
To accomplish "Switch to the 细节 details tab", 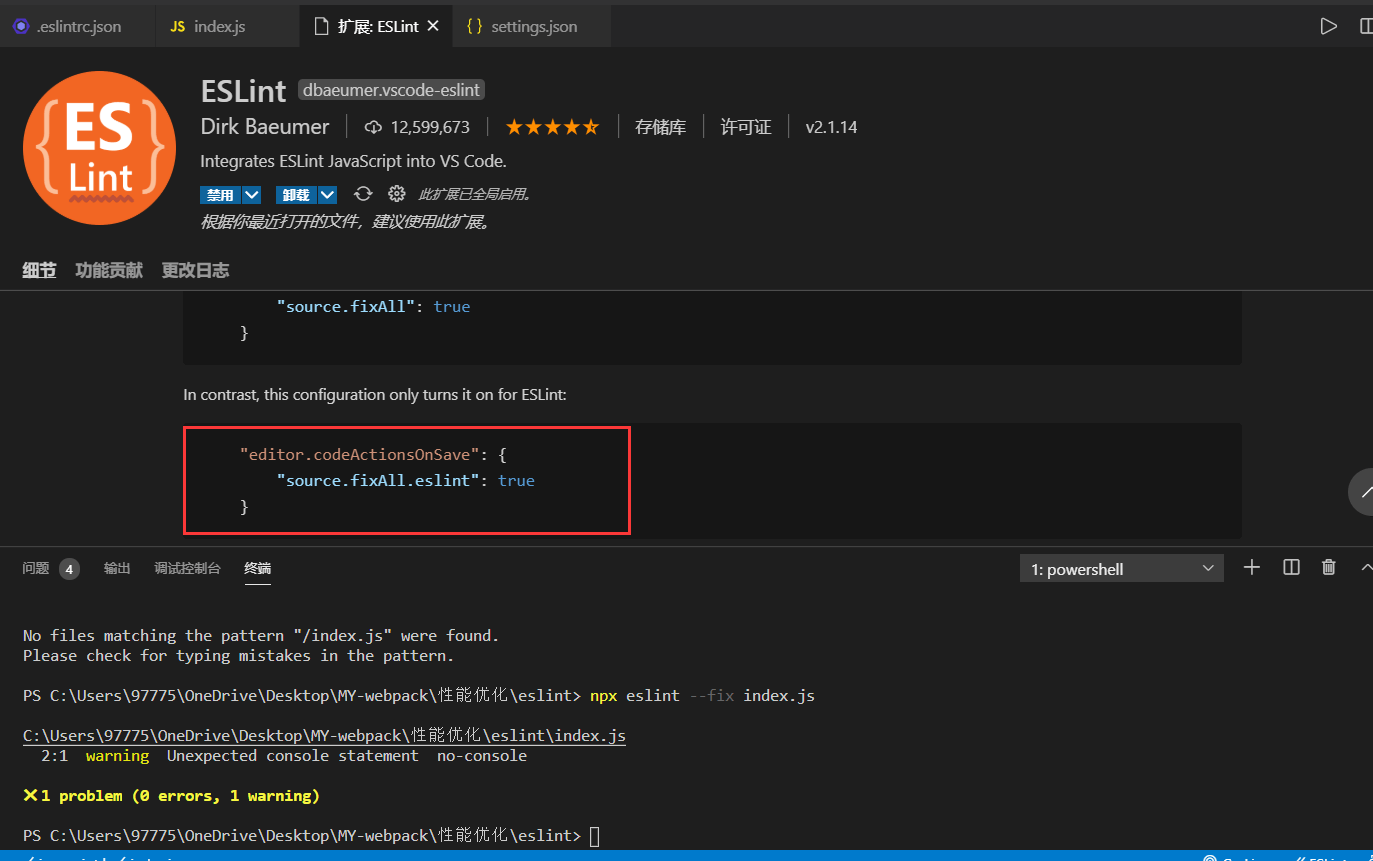I will click(x=39, y=270).
